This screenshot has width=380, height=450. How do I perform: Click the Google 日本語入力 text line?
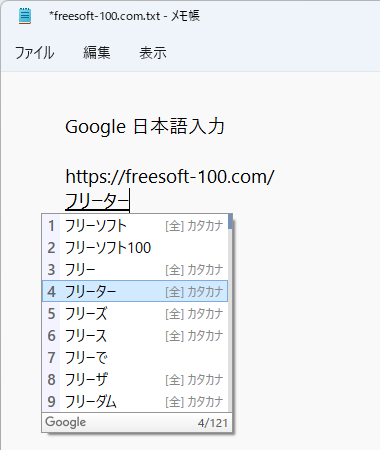(145, 127)
